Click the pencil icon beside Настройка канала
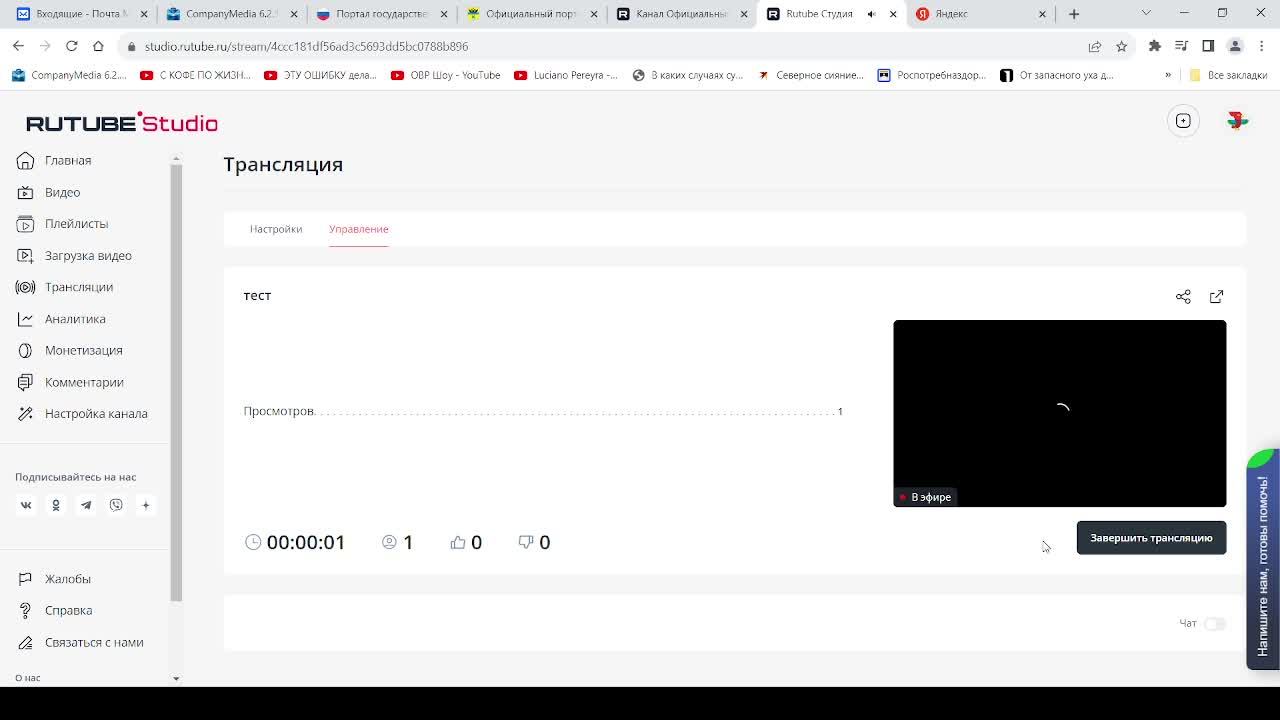This screenshot has height=720, width=1280. click(x=25, y=413)
